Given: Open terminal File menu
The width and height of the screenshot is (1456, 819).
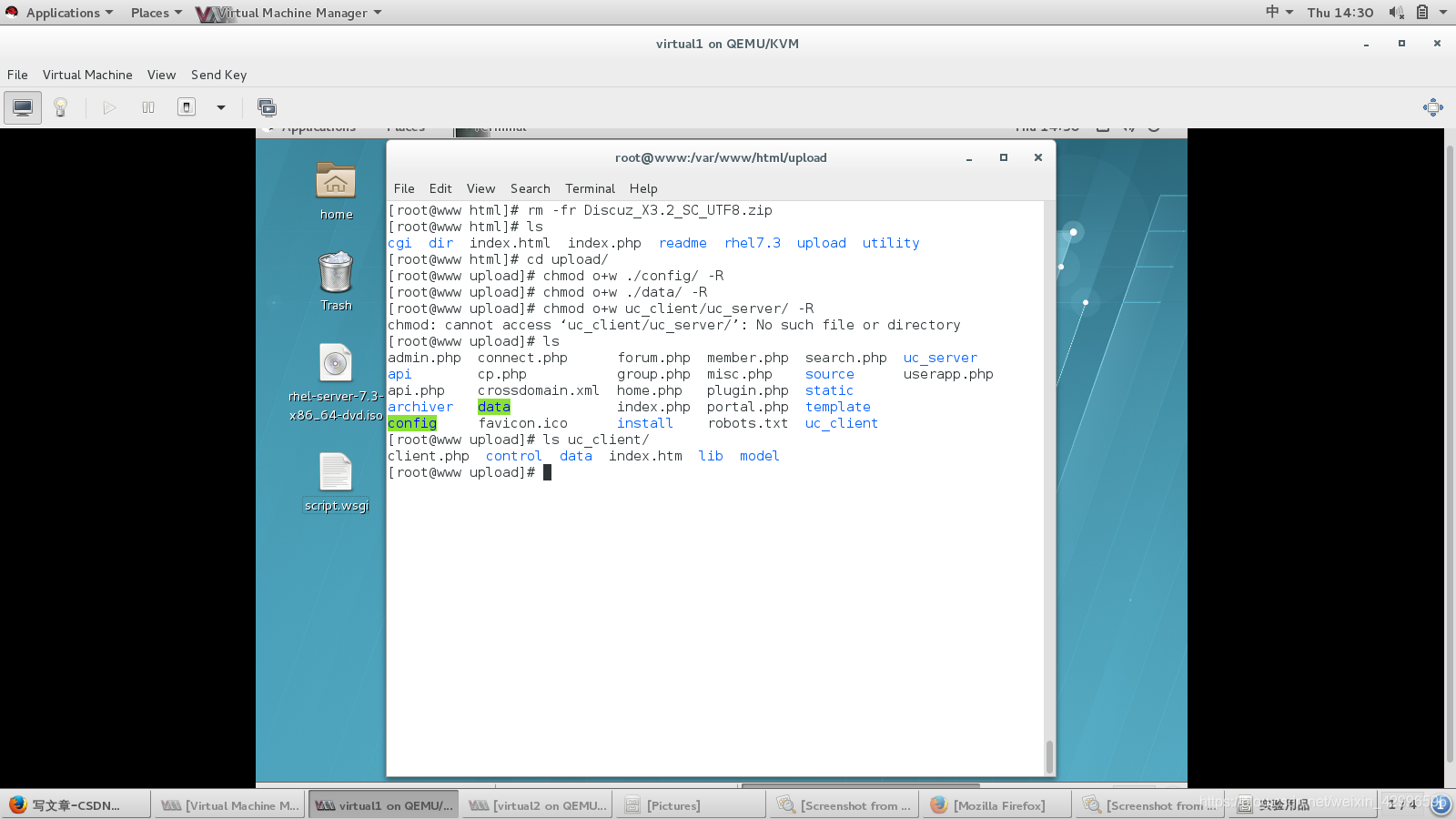Looking at the screenshot, I should (x=404, y=188).
